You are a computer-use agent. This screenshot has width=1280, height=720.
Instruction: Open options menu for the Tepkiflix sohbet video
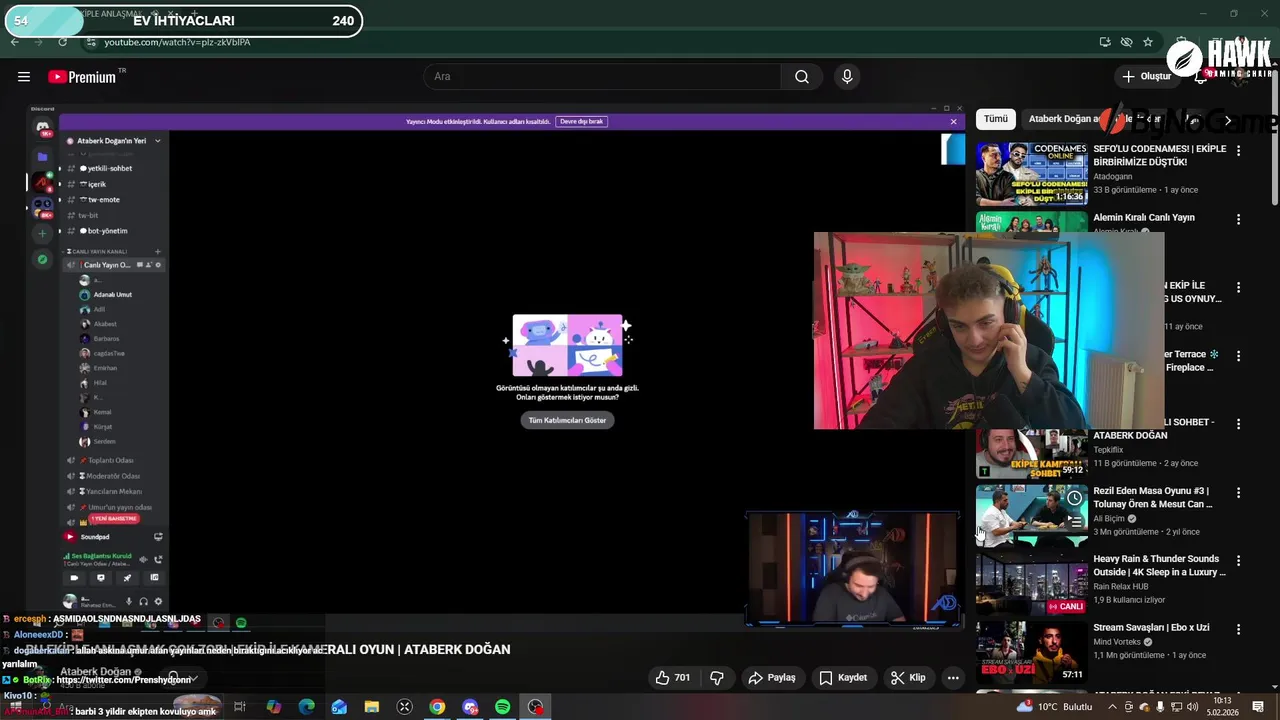[x=1238, y=424]
